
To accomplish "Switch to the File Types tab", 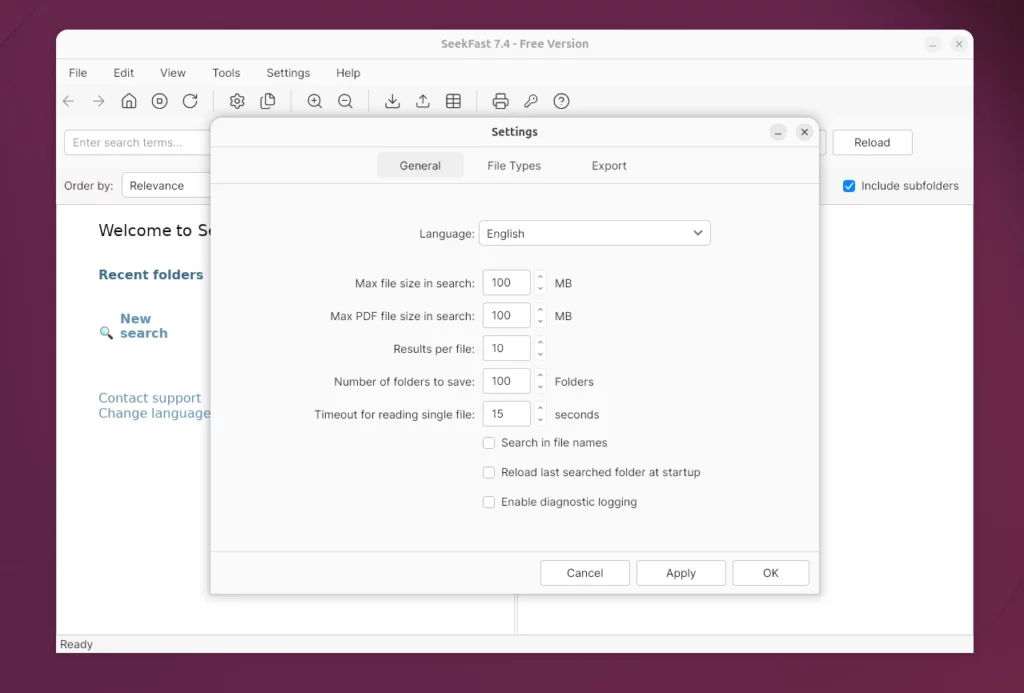I will click(x=514, y=166).
